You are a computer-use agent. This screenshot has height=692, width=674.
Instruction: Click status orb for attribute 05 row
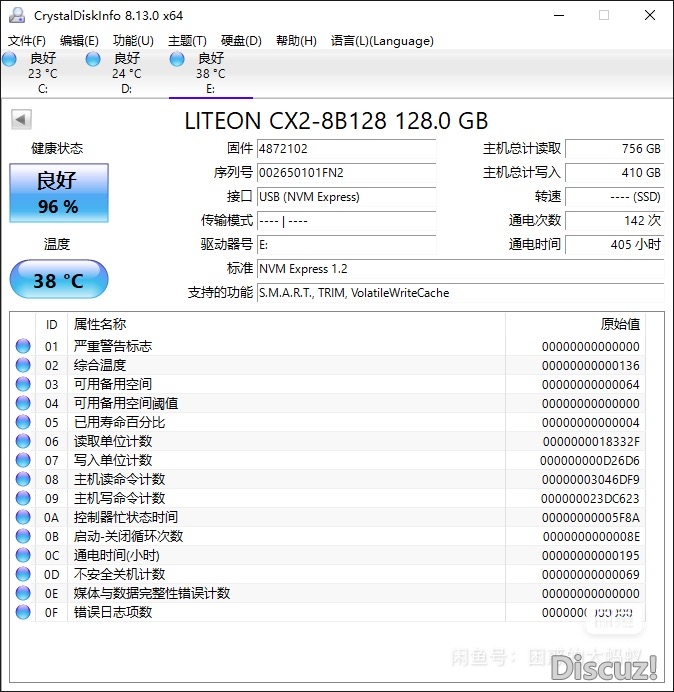pyautogui.click(x=23, y=422)
